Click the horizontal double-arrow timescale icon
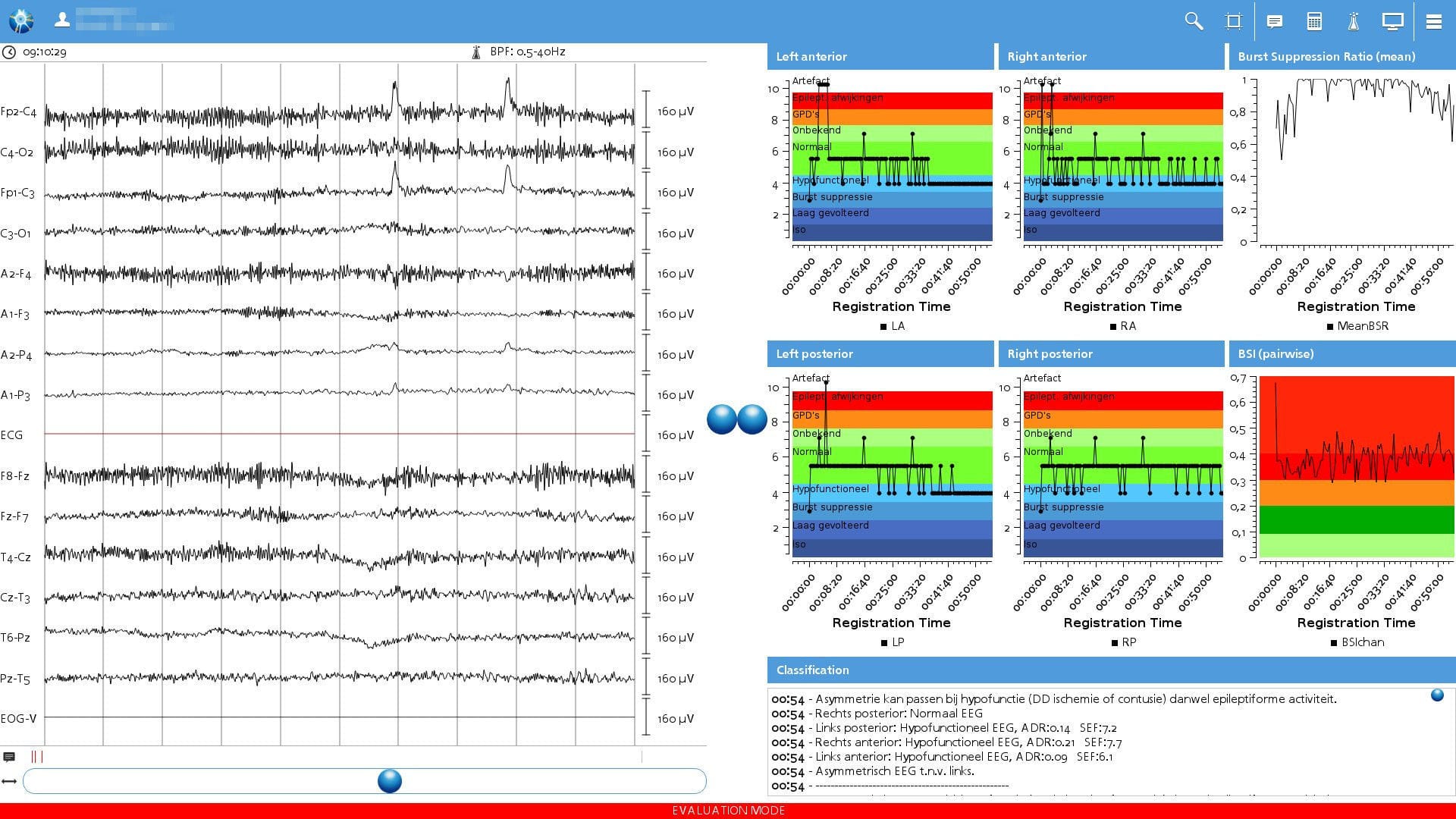 tap(9, 781)
